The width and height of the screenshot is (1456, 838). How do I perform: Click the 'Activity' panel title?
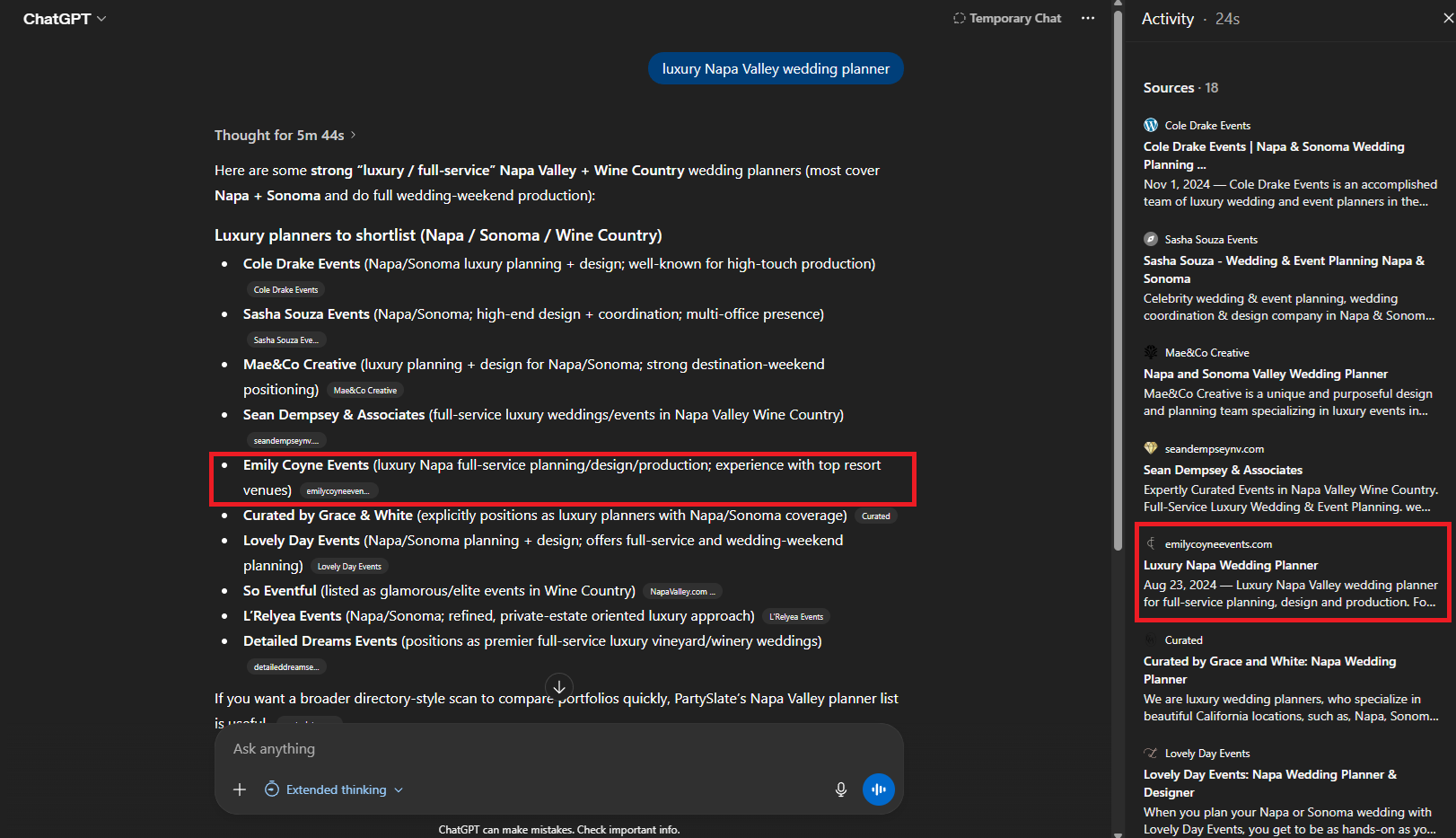coord(1168,19)
